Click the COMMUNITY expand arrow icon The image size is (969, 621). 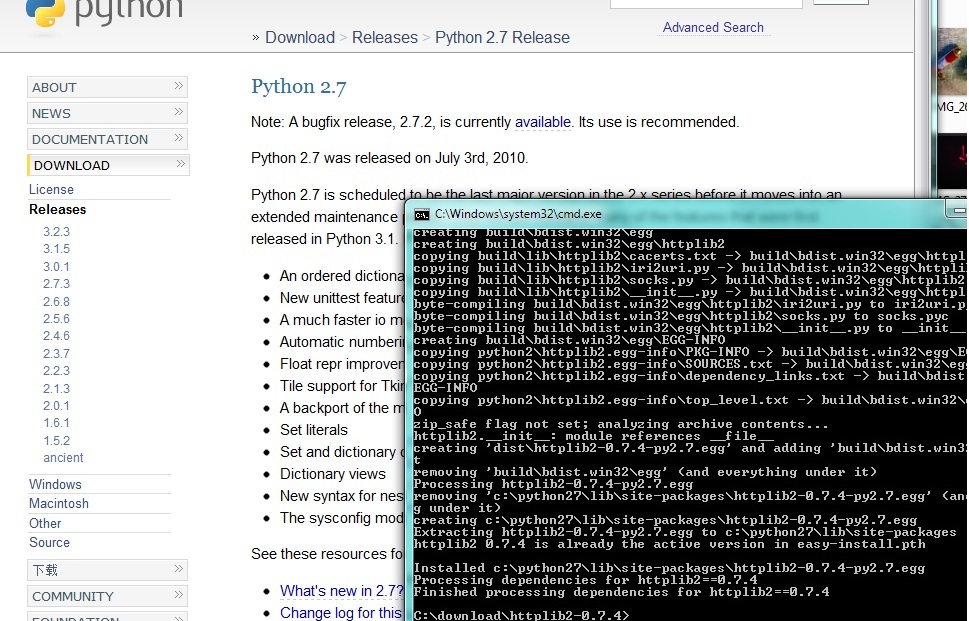(178, 596)
